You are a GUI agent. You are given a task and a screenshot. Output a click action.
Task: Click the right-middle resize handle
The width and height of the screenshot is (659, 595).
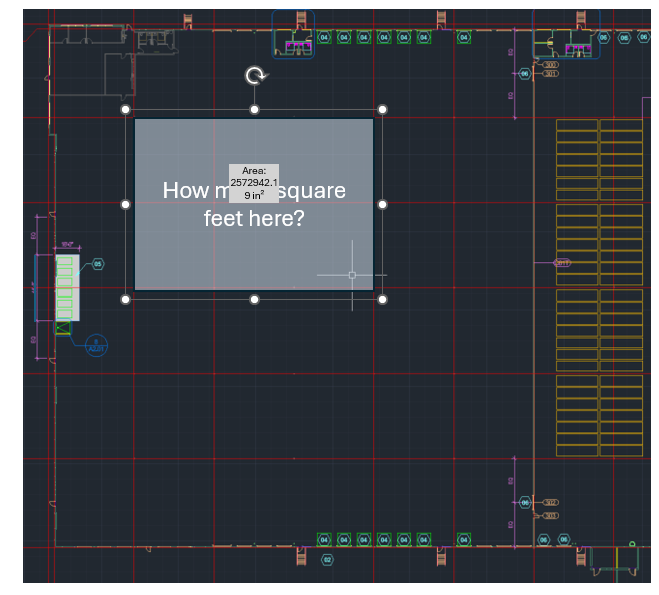(382, 205)
